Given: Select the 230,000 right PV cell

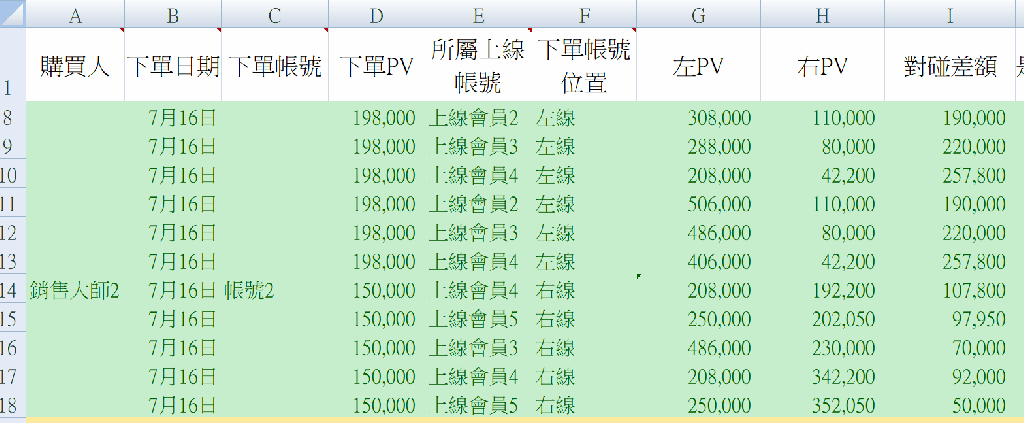Looking at the screenshot, I should (x=823, y=347).
